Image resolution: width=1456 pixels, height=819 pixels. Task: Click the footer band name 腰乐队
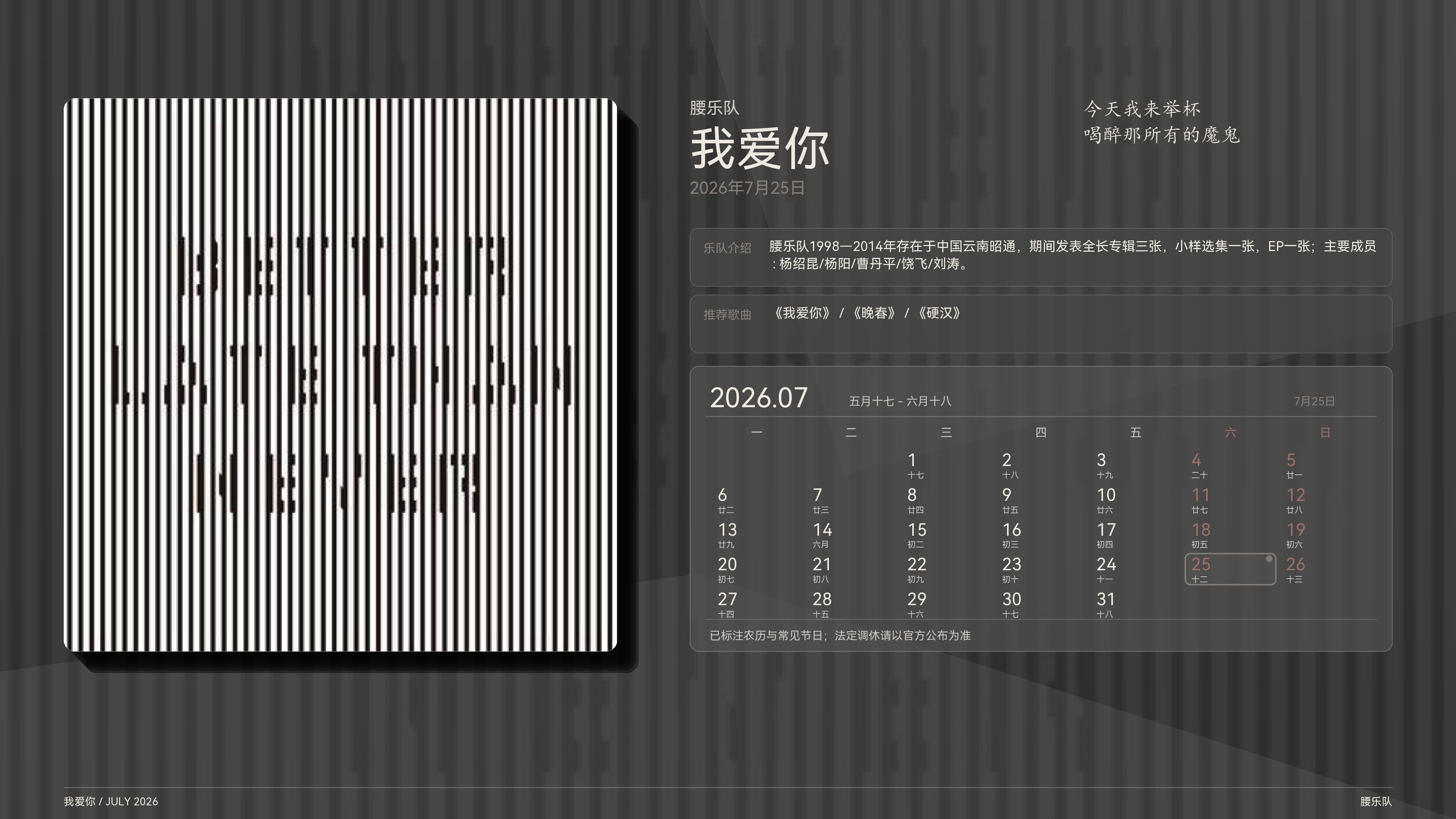point(1376,802)
